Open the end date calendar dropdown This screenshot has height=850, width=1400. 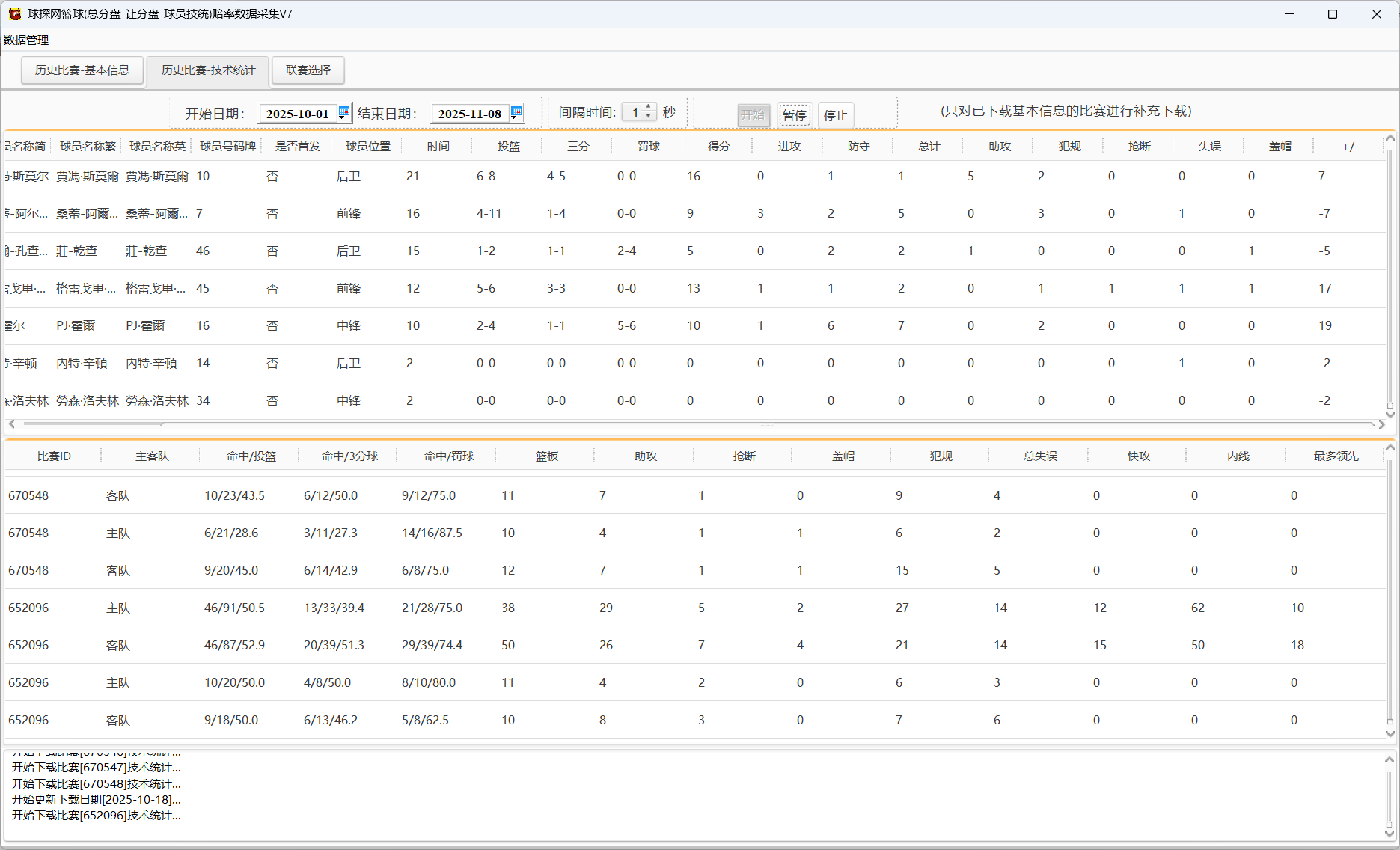click(516, 113)
